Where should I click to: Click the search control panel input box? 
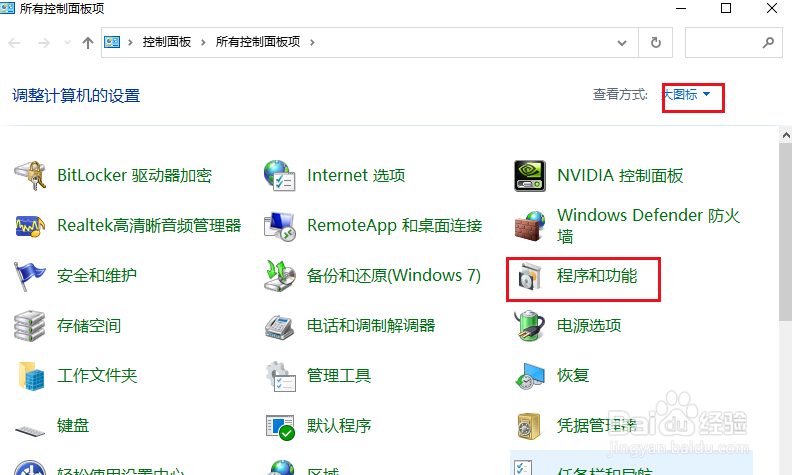[733, 42]
